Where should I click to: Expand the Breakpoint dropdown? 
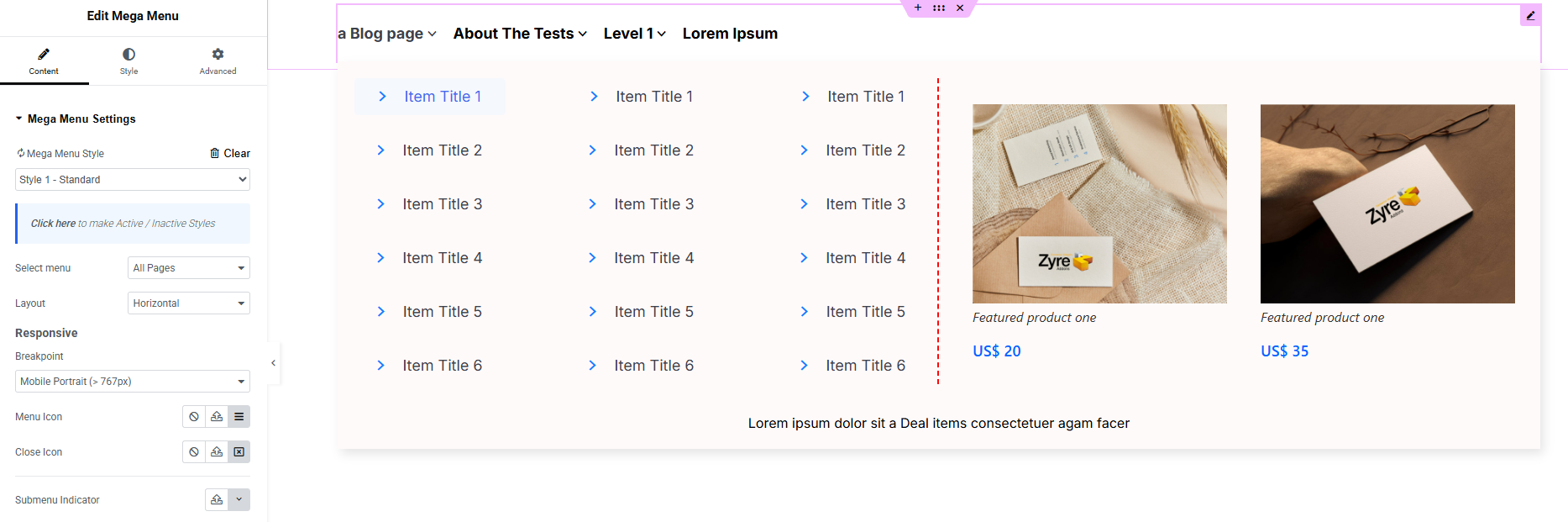133,382
